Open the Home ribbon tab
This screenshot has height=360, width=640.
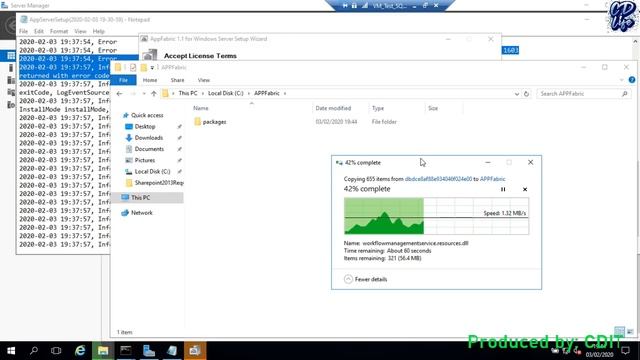pyautogui.click(x=150, y=80)
